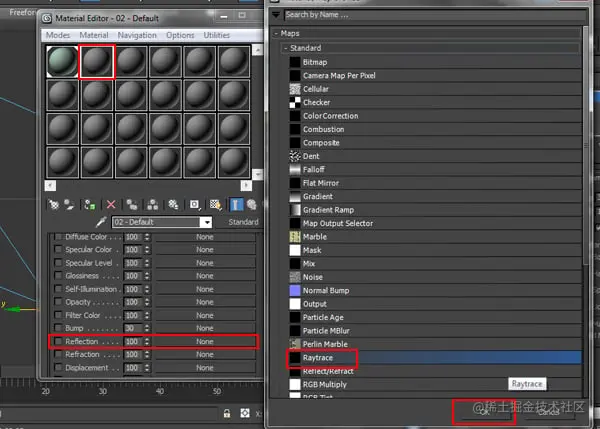Viewport: 600px width, 429px height.
Task: Click sample slots scroll up arrow
Action: 258,50
